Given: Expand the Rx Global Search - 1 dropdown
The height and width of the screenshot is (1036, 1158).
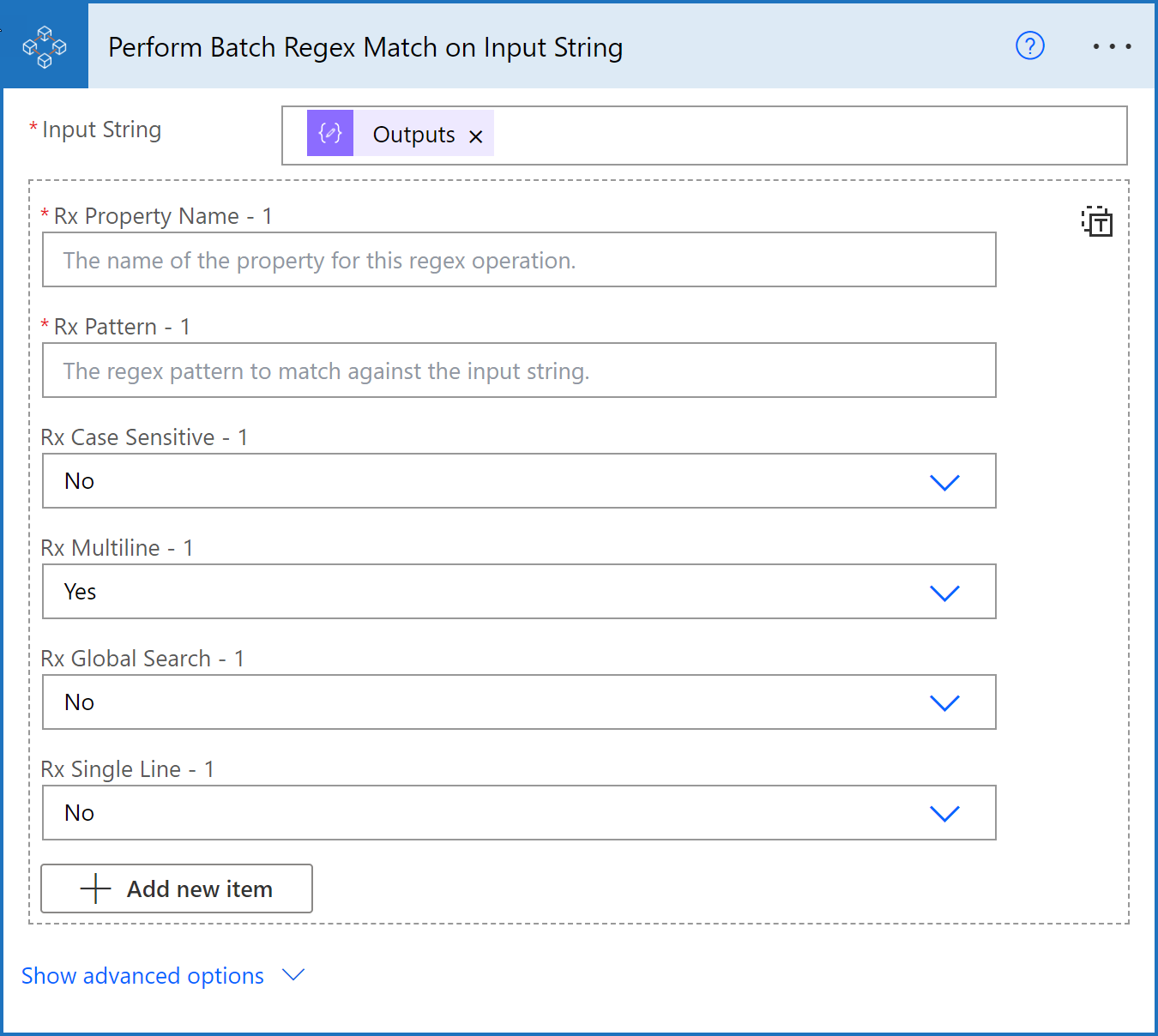Looking at the screenshot, I should 519,702.
